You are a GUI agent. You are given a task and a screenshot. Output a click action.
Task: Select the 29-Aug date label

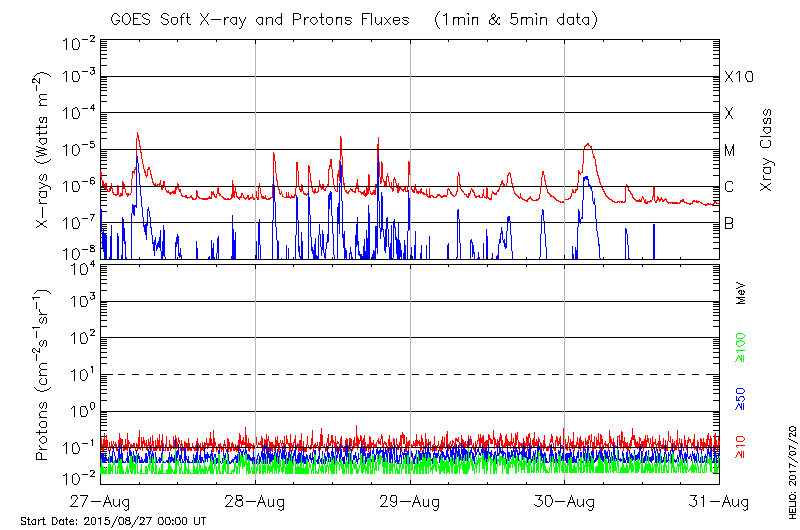pyautogui.click(x=410, y=502)
